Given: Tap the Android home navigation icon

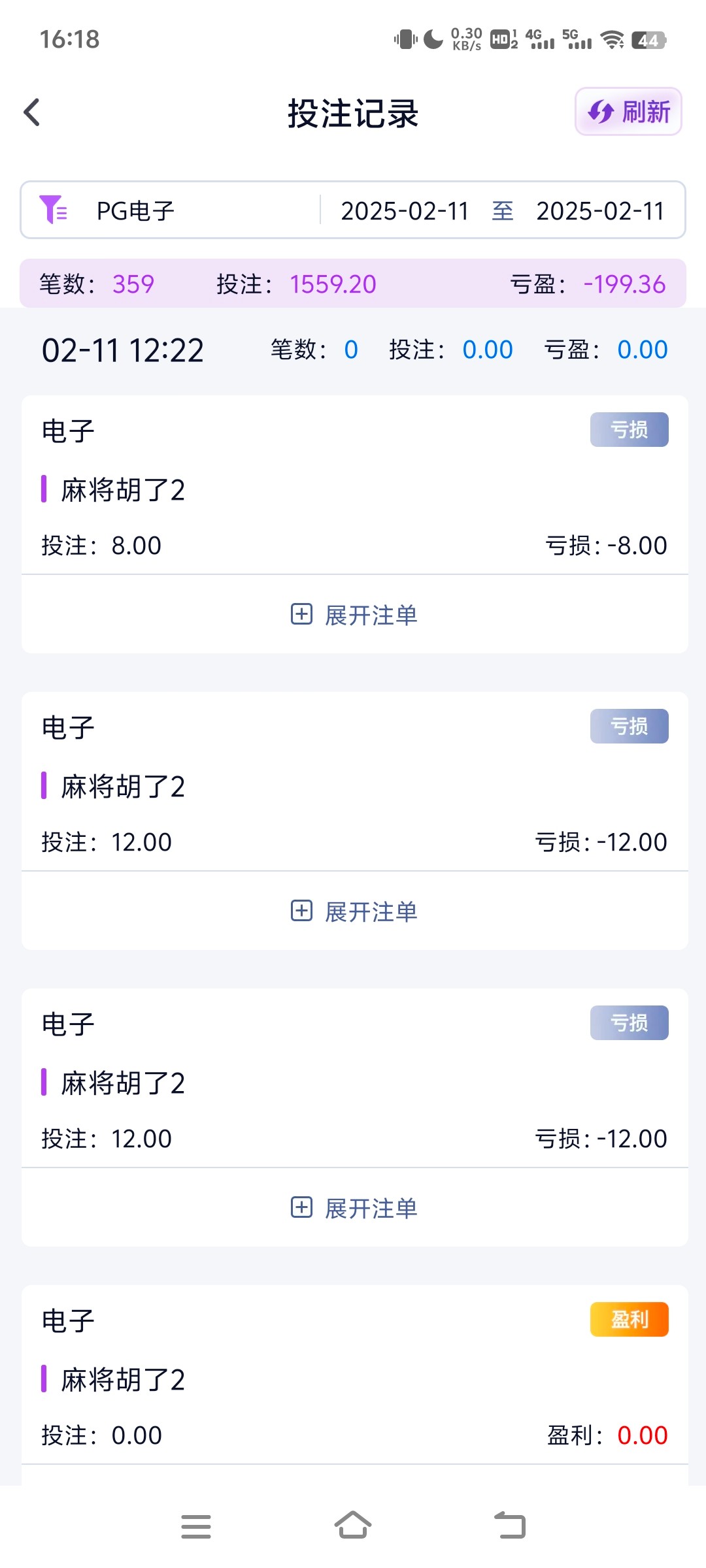Looking at the screenshot, I should pos(353,1526).
